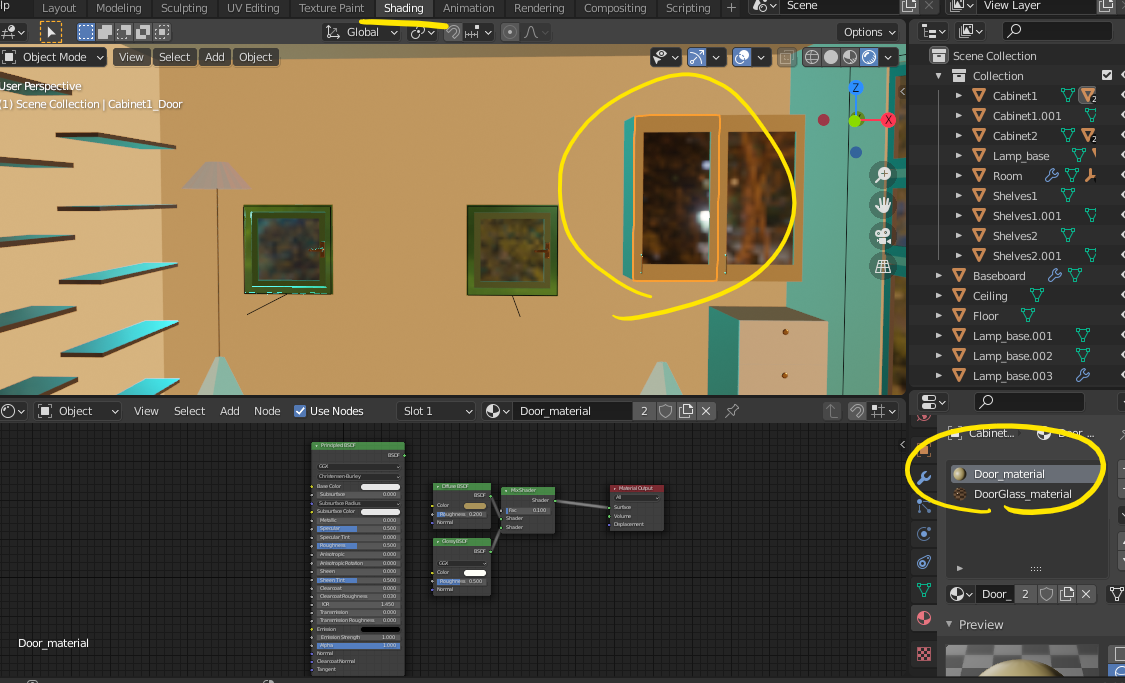The height and width of the screenshot is (683, 1125).
Task: Duplicate material icon in node editor header
Action: (686, 411)
